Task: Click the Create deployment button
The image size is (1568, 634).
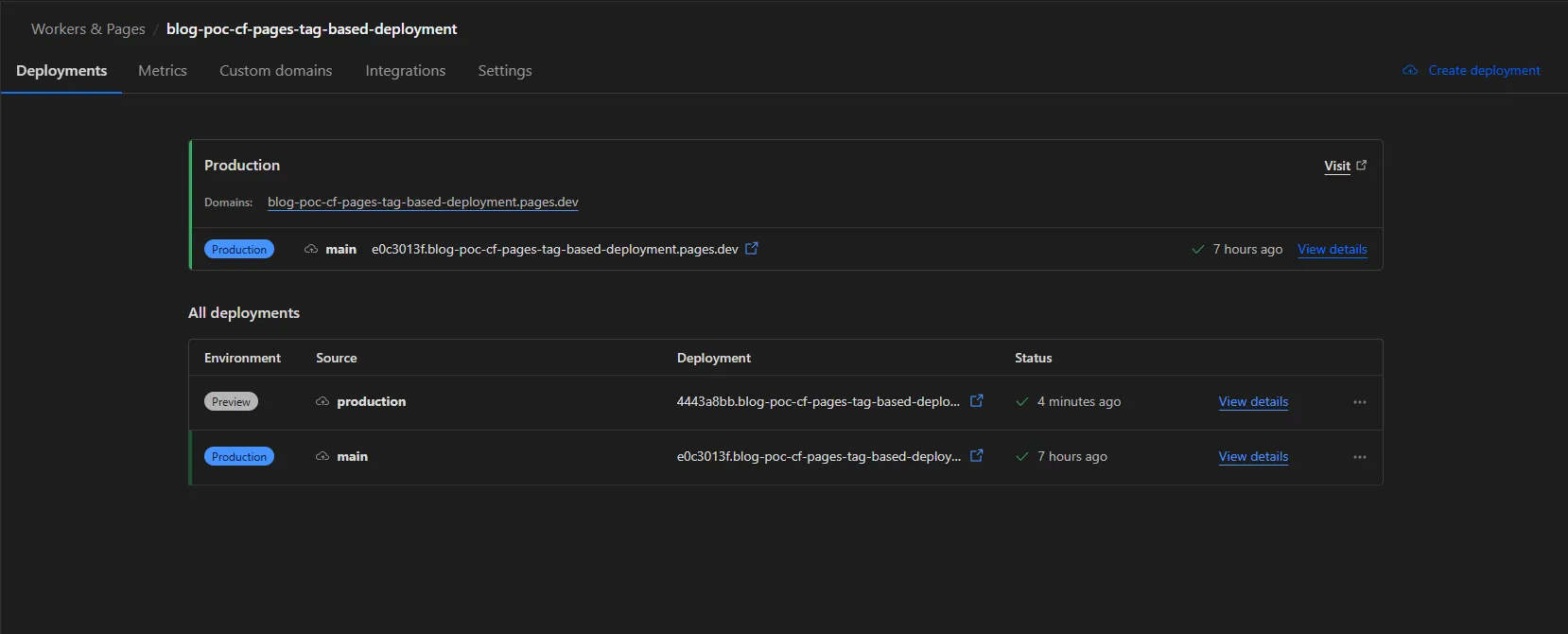Action: [1483, 71]
